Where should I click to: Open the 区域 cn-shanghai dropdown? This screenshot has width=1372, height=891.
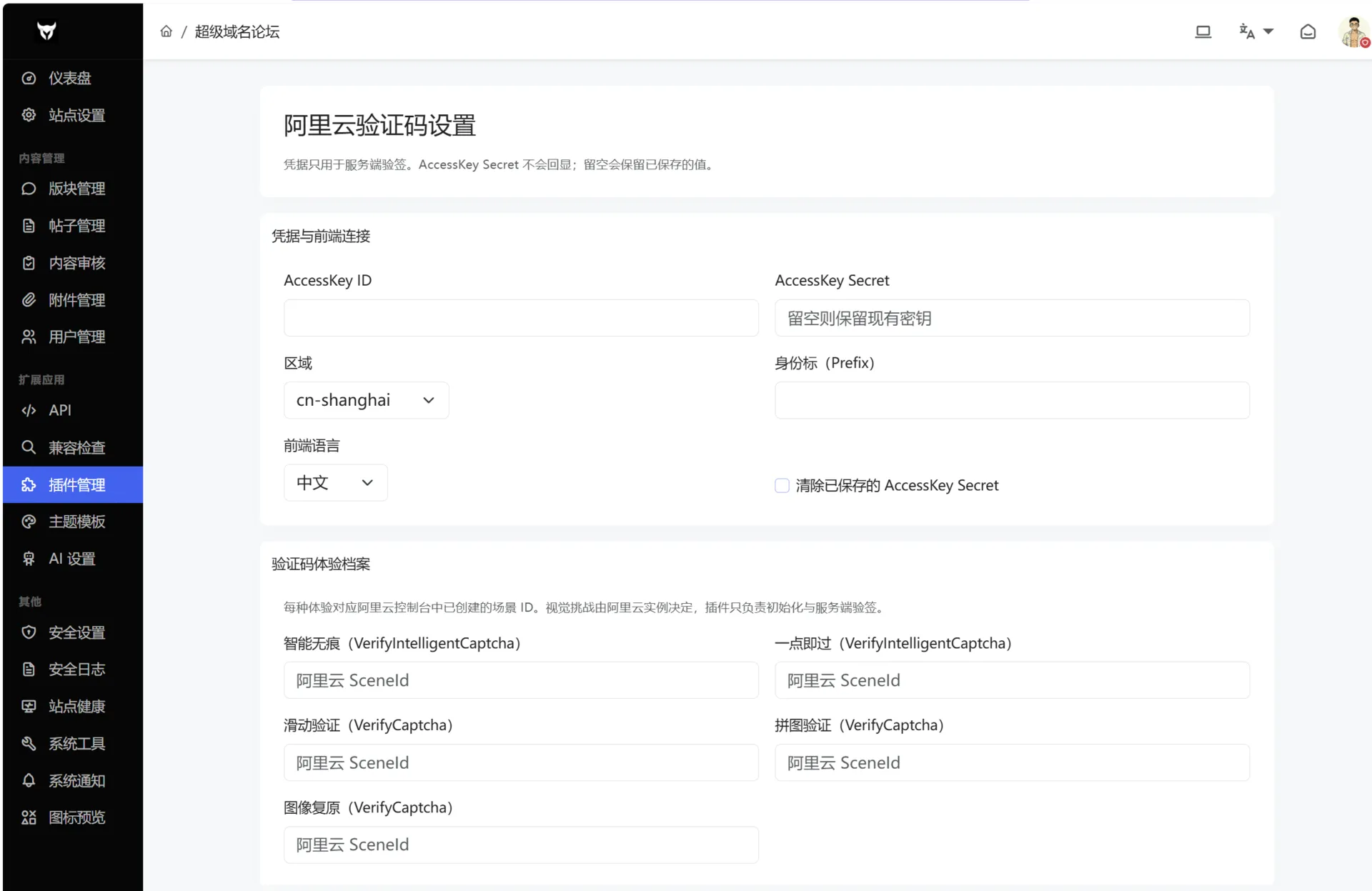click(x=367, y=400)
